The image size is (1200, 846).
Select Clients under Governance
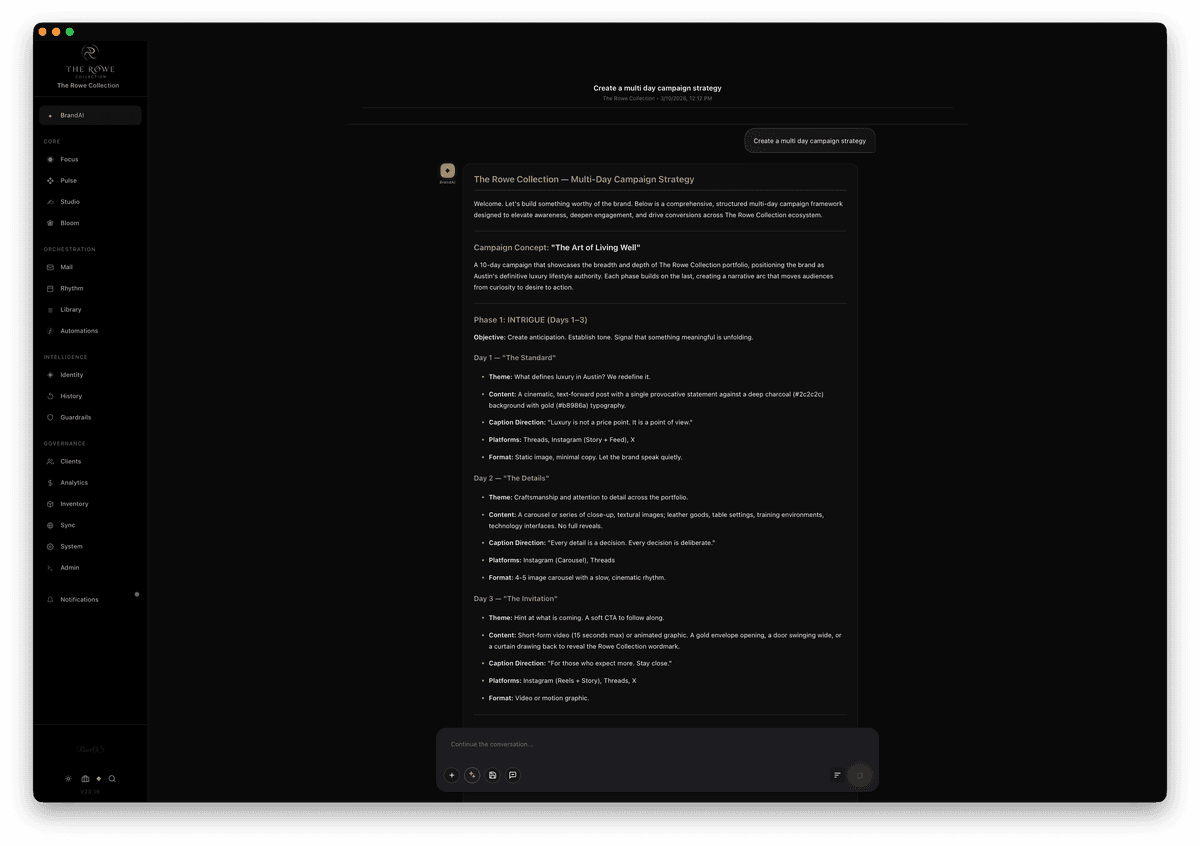click(68, 461)
